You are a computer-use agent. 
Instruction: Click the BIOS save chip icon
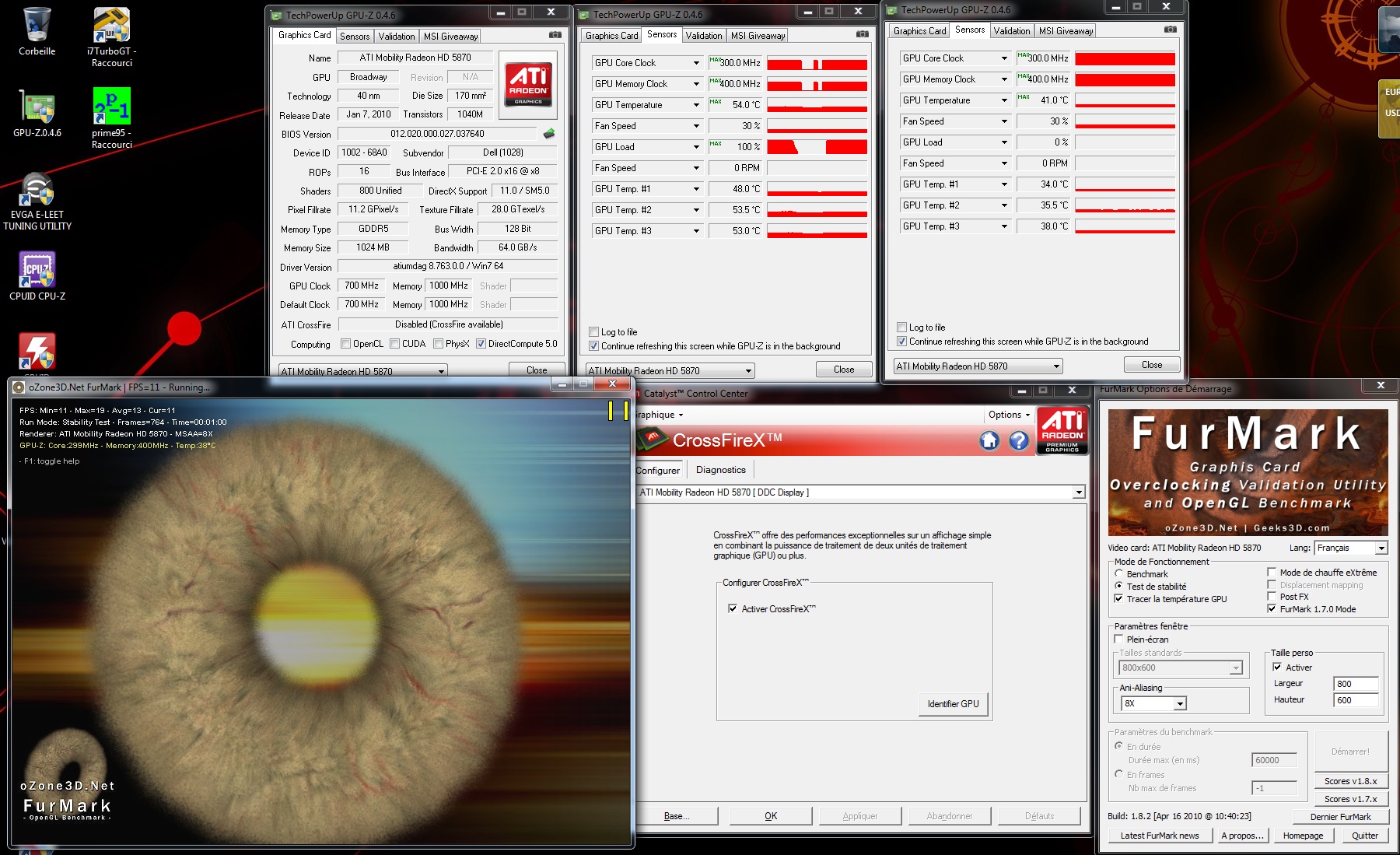tap(549, 134)
